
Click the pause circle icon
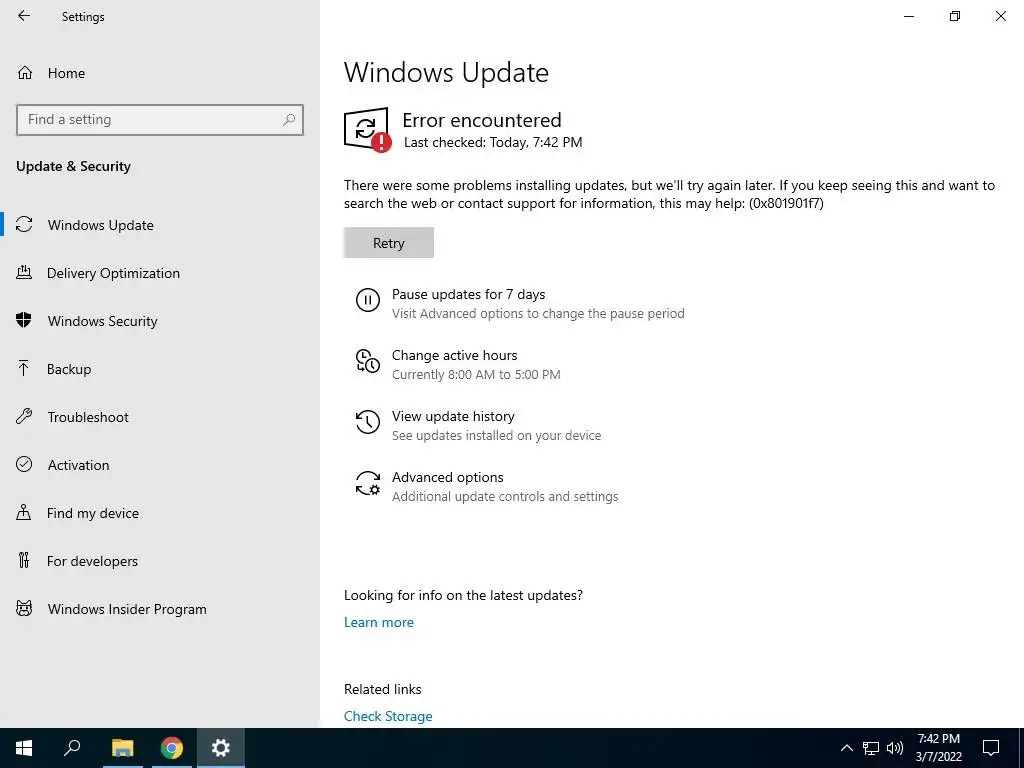(x=368, y=300)
